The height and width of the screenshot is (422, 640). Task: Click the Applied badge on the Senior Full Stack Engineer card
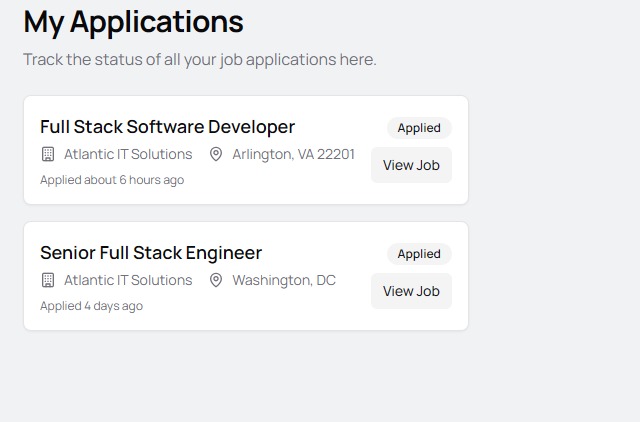pyautogui.click(x=419, y=254)
